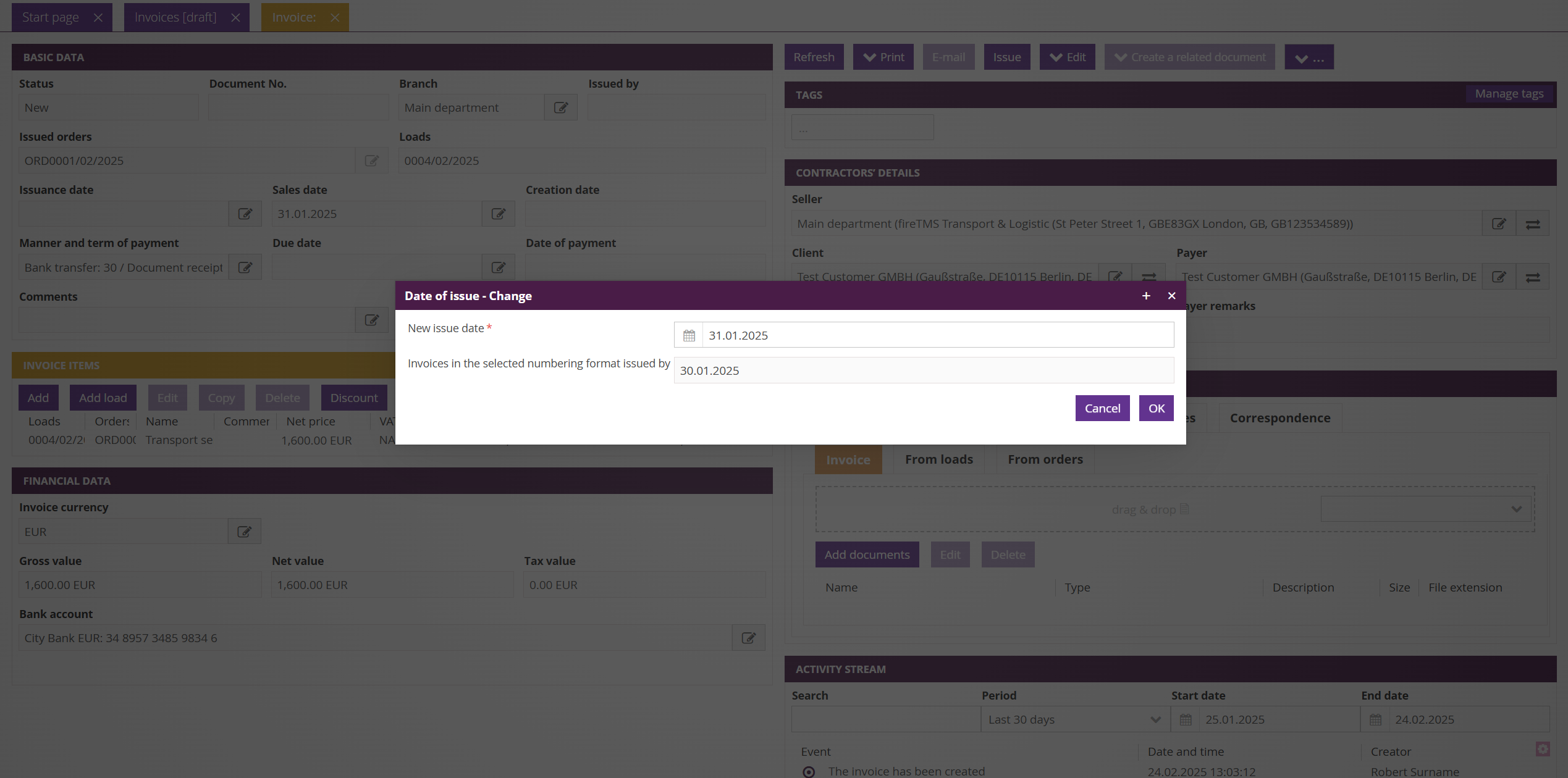The width and height of the screenshot is (1568, 778).
Task: Open document type dropdown near drag & drop
Action: pos(1427,509)
